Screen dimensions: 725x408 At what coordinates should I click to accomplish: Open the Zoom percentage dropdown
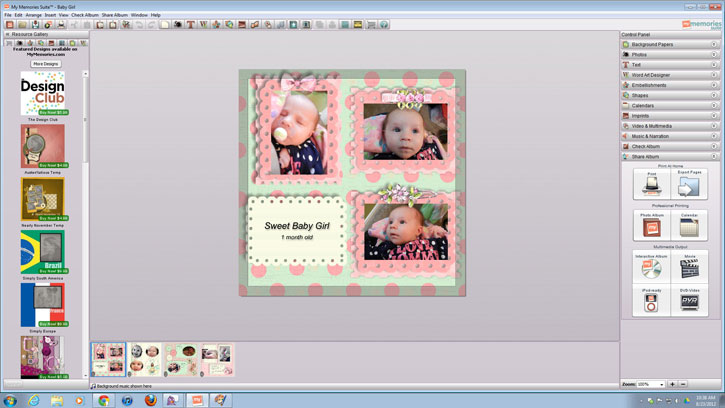click(651, 384)
